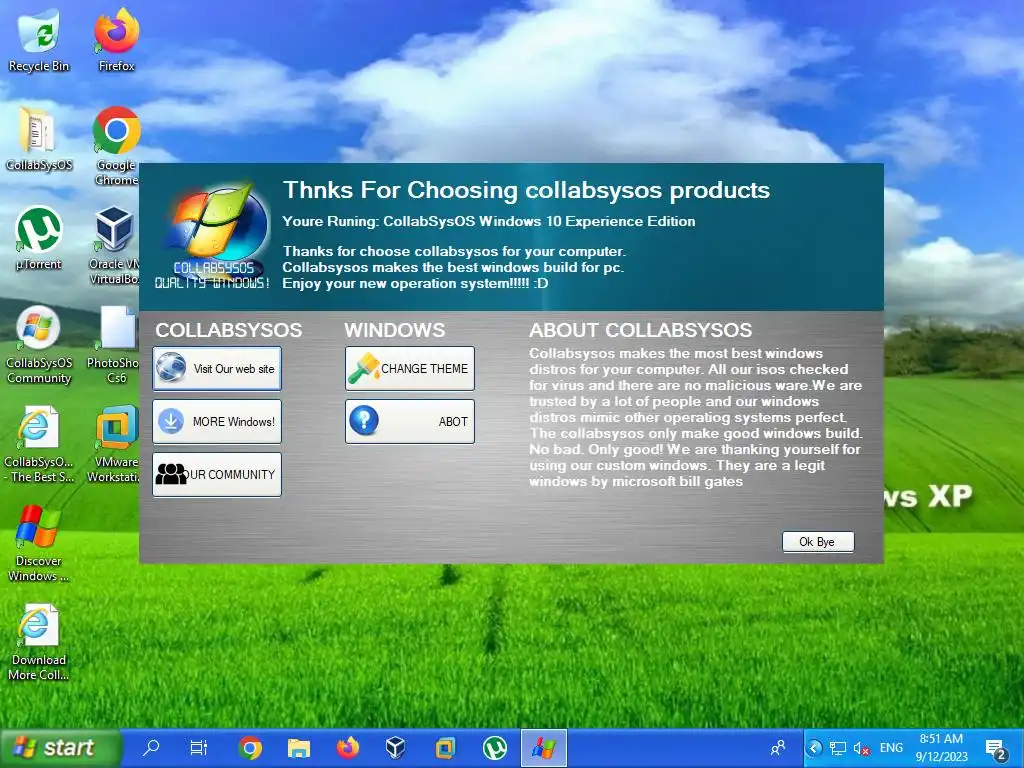Open CollabSysOS Community desktop shortcut
The width and height of the screenshot is (1024, 768).
coord(39,344)
